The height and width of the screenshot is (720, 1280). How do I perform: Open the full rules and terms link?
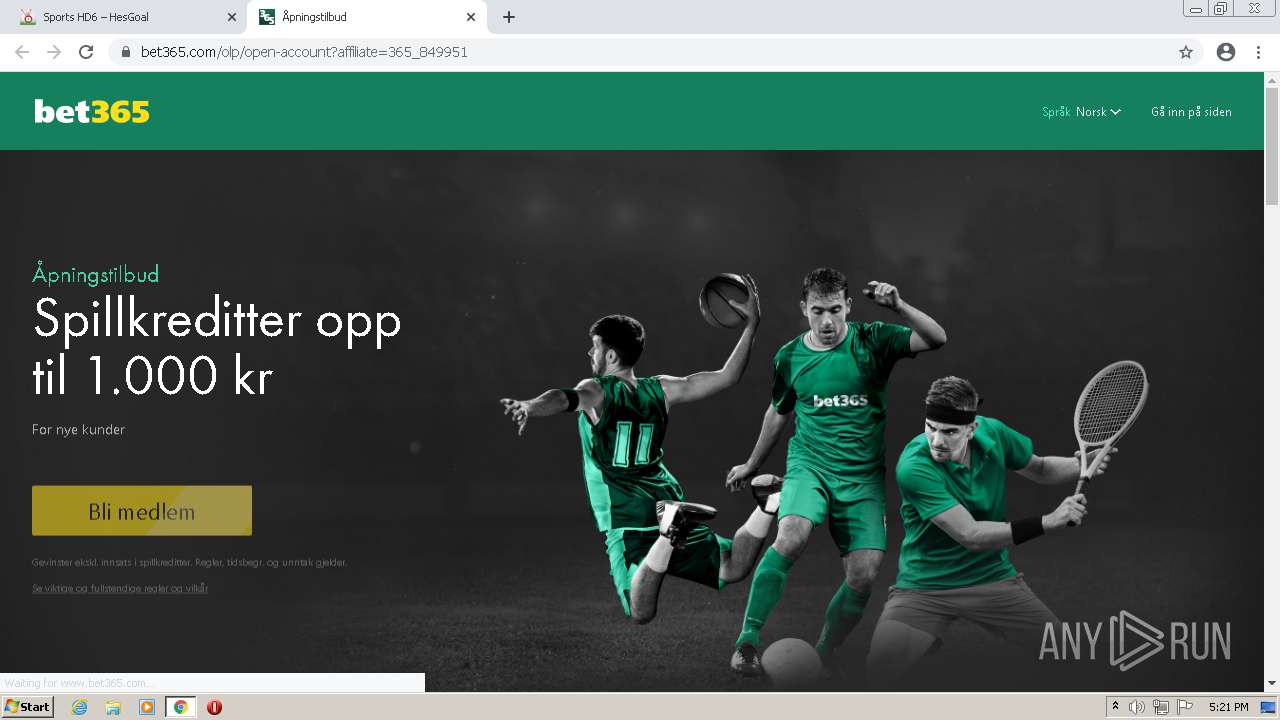120,588
